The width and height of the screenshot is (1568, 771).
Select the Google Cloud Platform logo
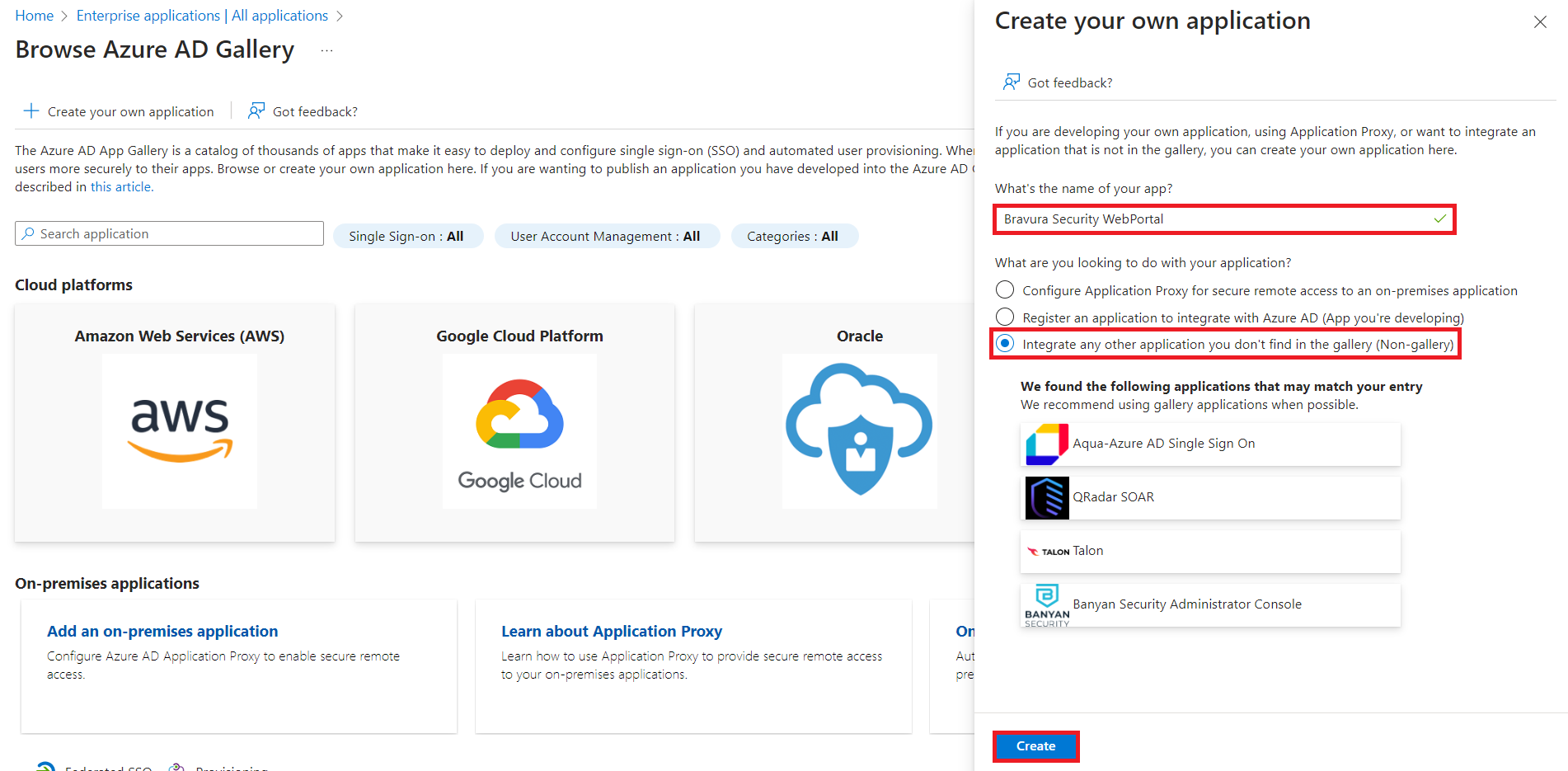coord(519,430)
